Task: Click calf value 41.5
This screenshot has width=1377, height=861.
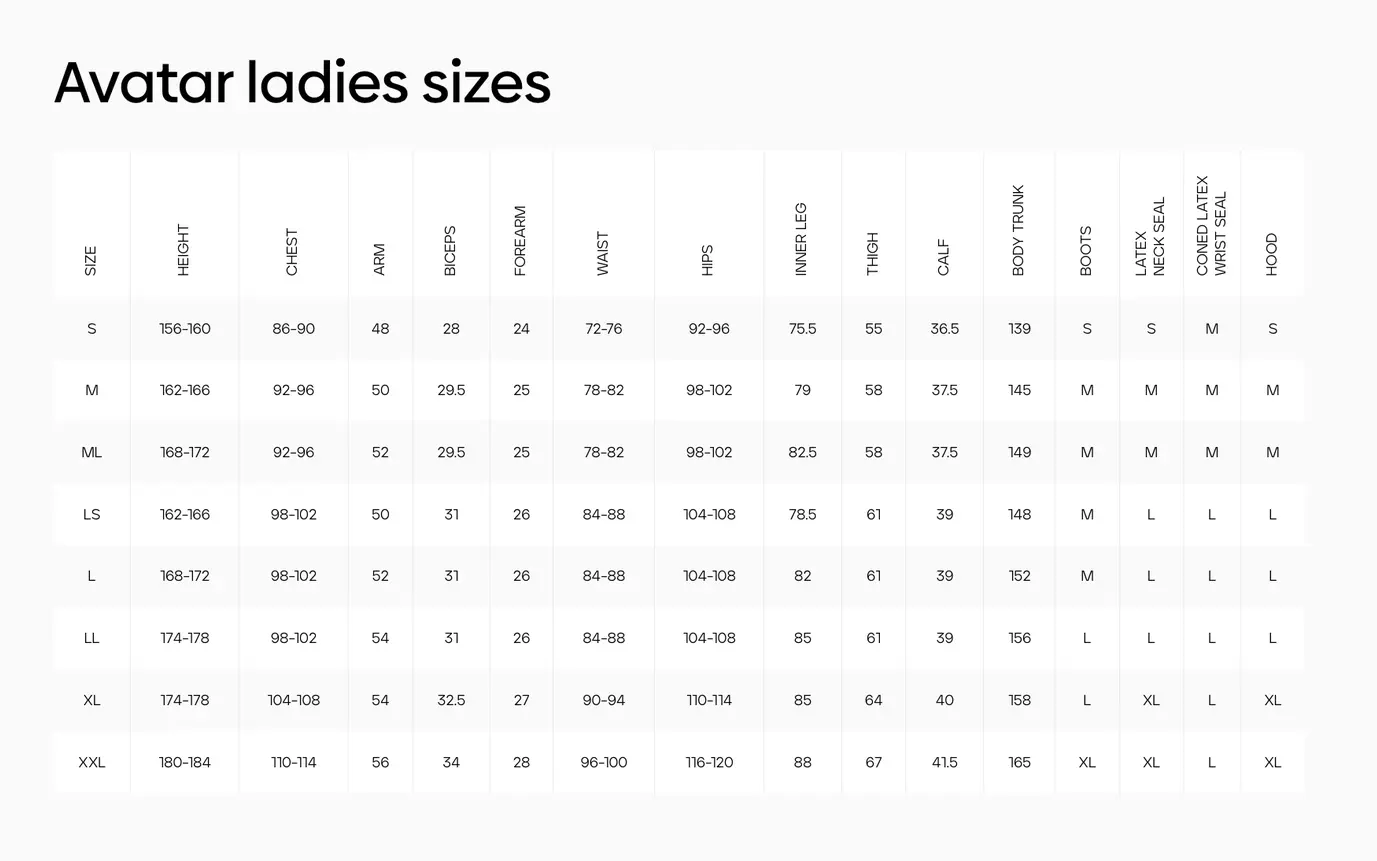Action: coord(945,762)
